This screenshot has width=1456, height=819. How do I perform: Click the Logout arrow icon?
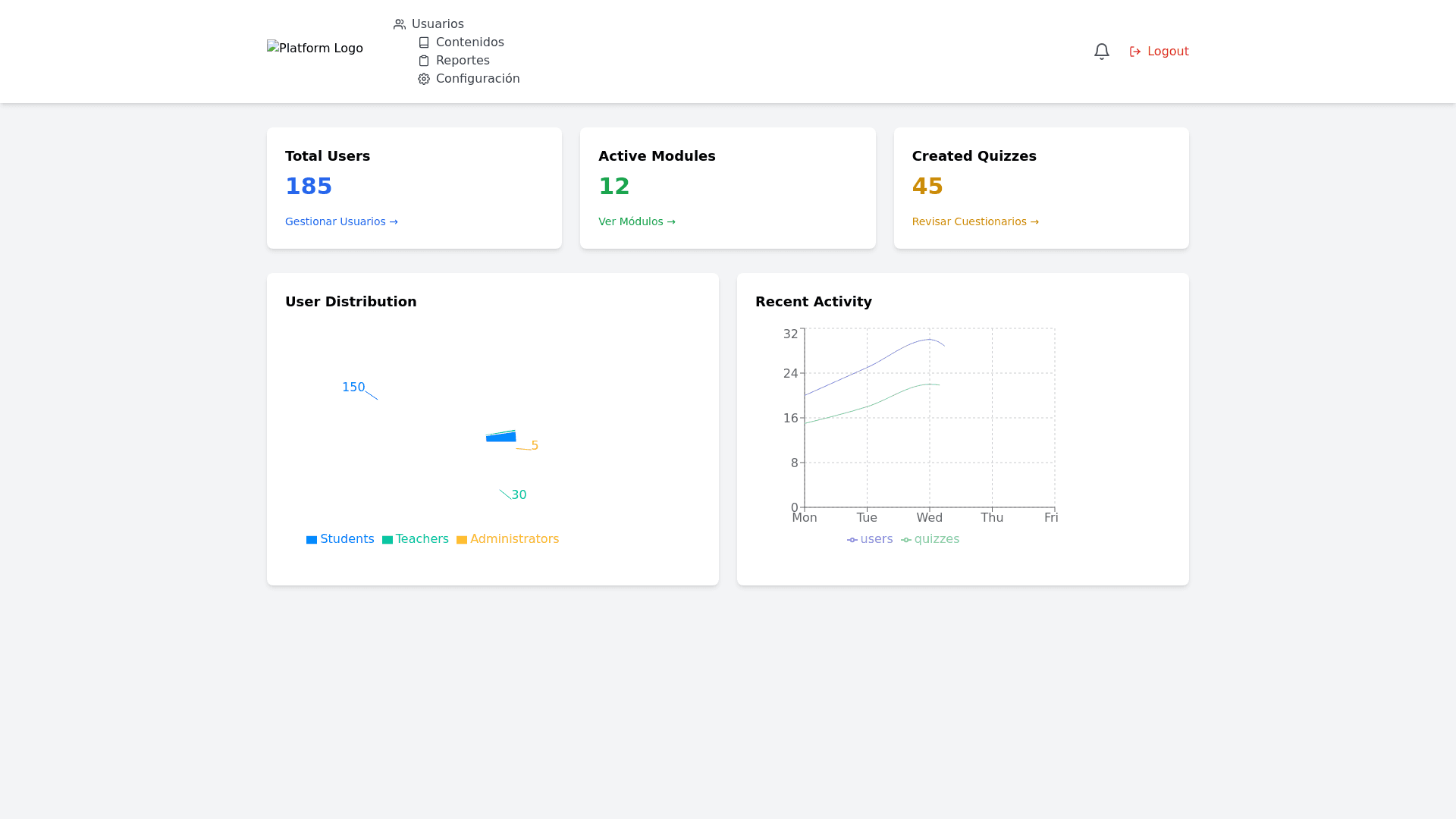coord(1135,52)
